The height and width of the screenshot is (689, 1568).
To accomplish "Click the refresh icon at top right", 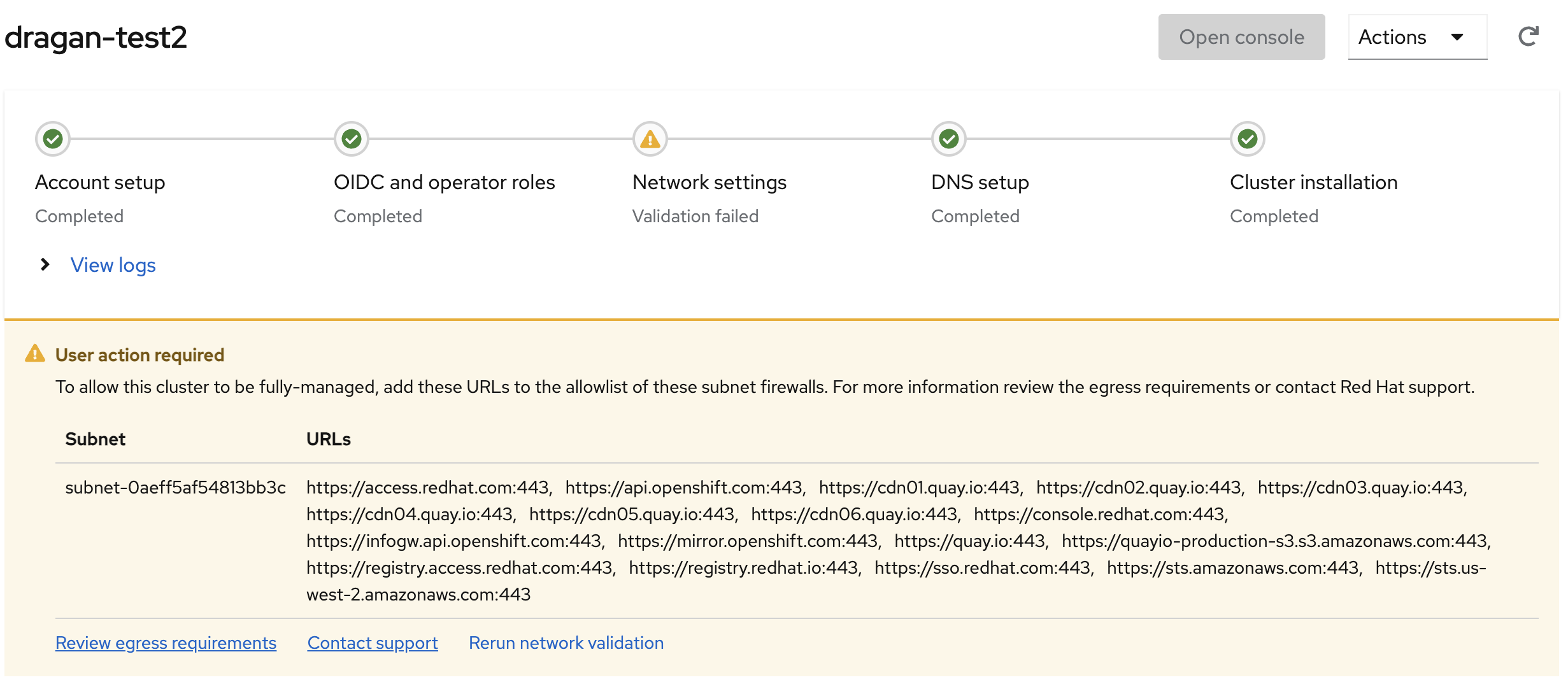I will pos(1528,37).
